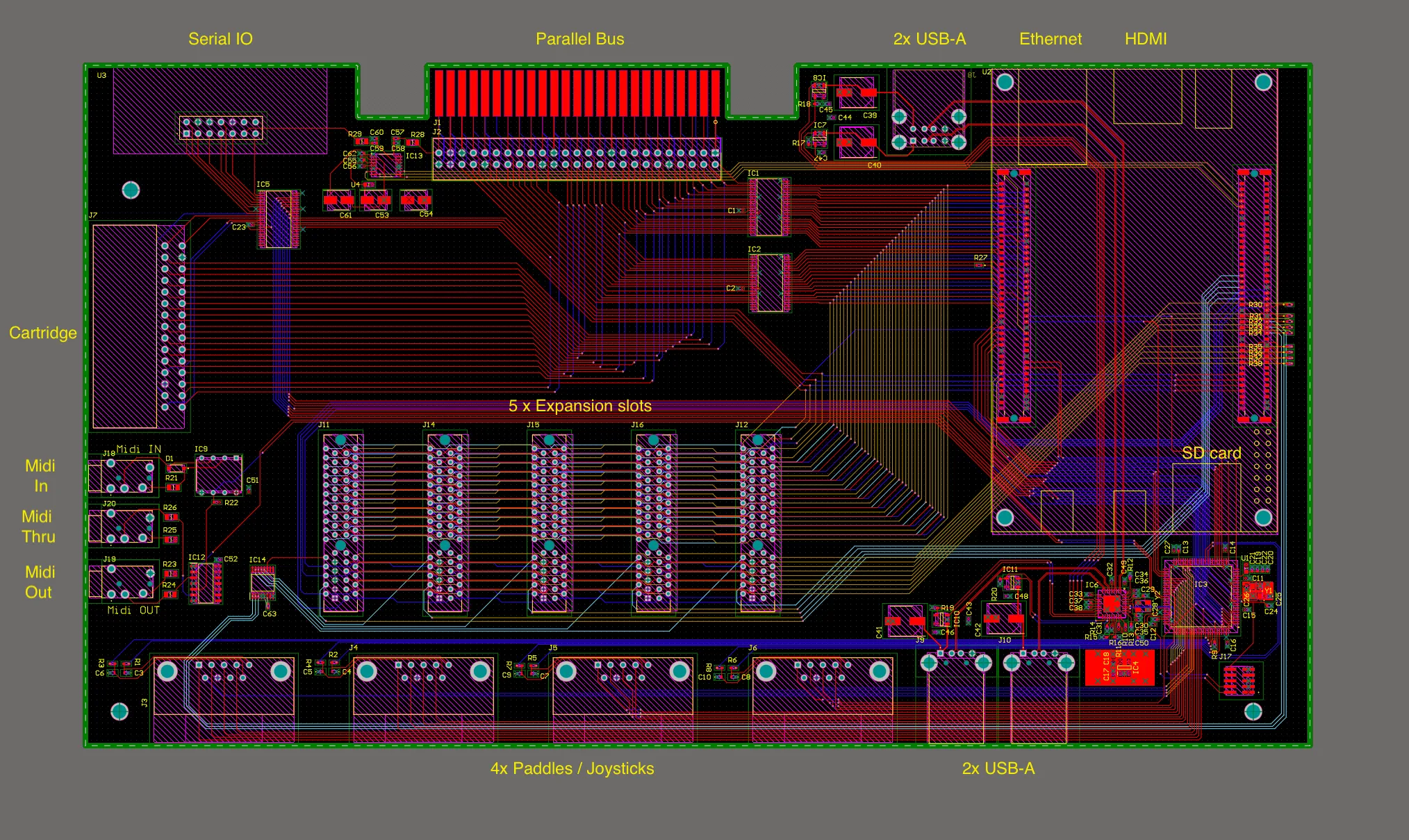Select the C23 capacitor designator

click(238, 227)
